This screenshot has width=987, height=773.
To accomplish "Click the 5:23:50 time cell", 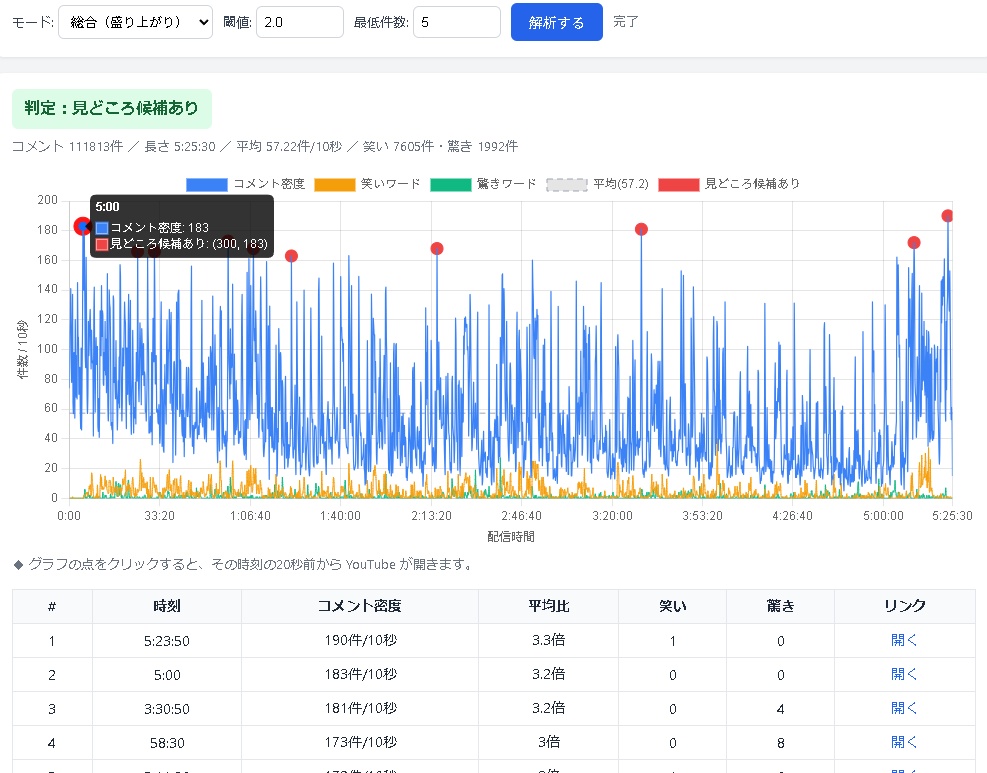I will tap(167, 641).
